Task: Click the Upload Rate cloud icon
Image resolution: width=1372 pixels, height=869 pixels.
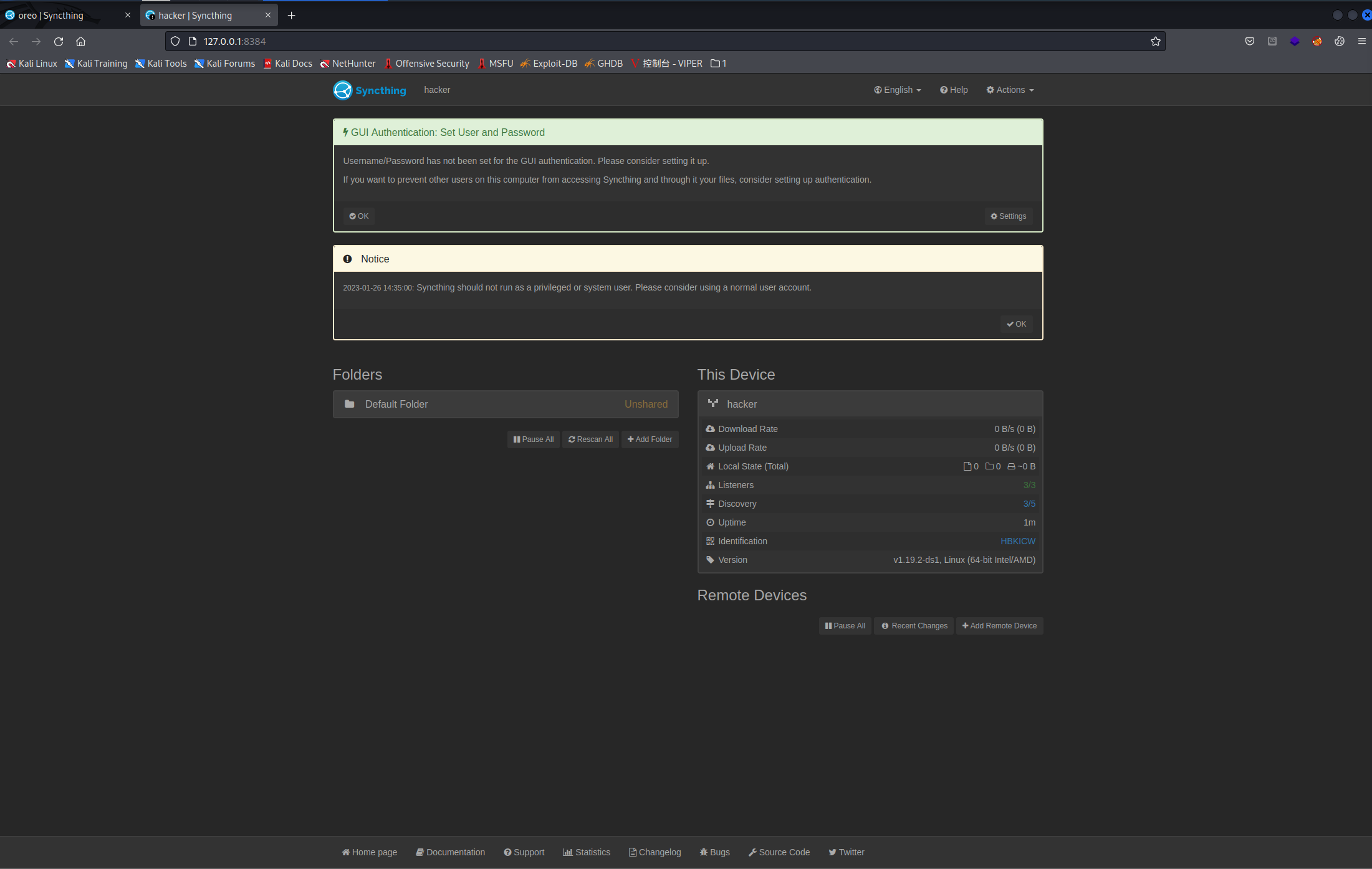Action: point(710,448)
